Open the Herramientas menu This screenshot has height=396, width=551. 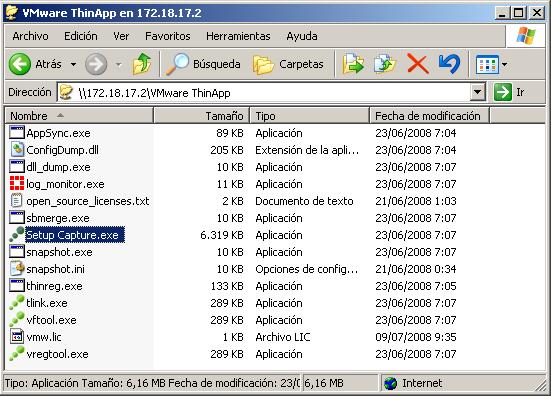click(x=238, y=36)
